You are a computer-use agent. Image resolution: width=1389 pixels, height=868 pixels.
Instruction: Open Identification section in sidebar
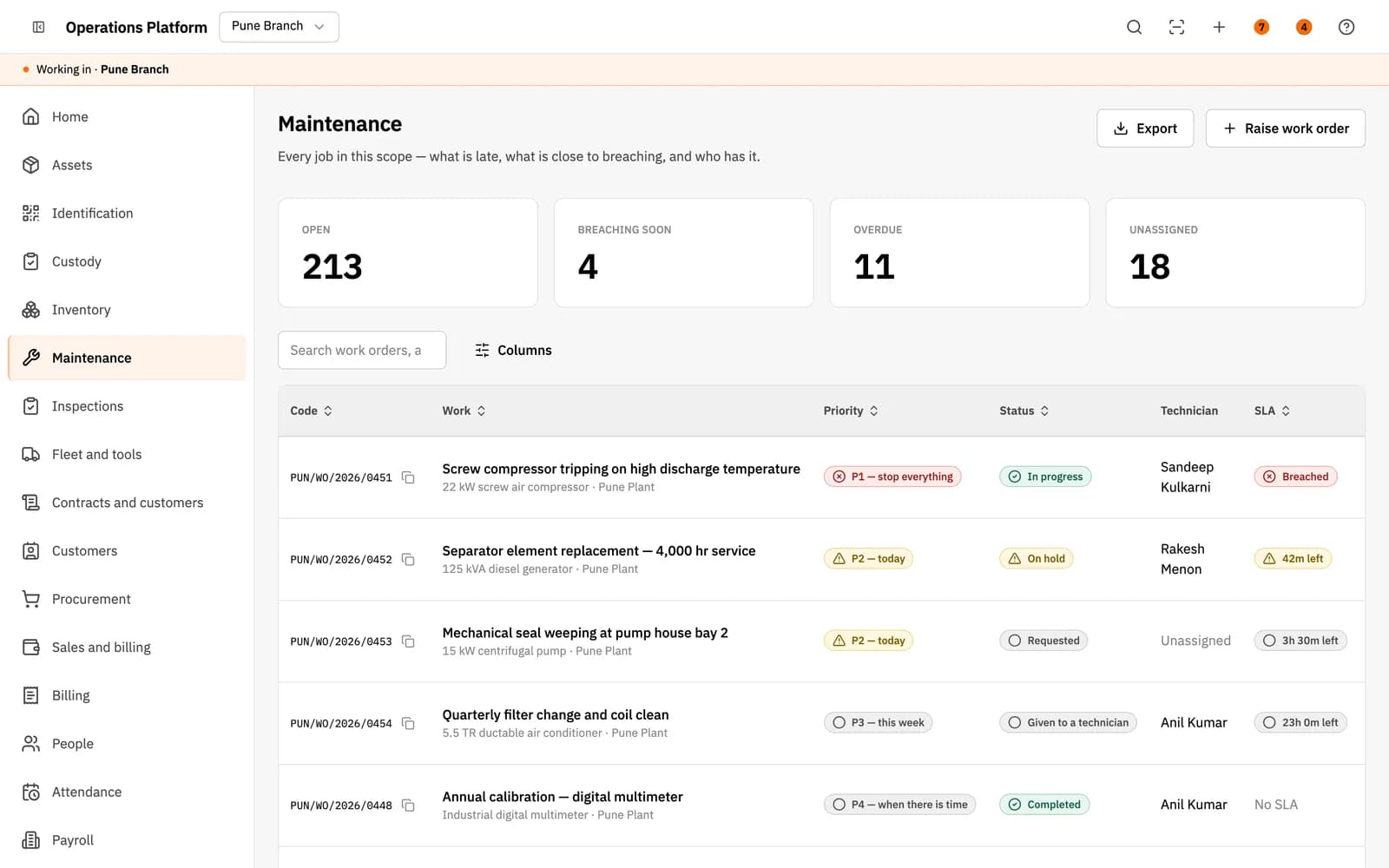pos(127,214)
